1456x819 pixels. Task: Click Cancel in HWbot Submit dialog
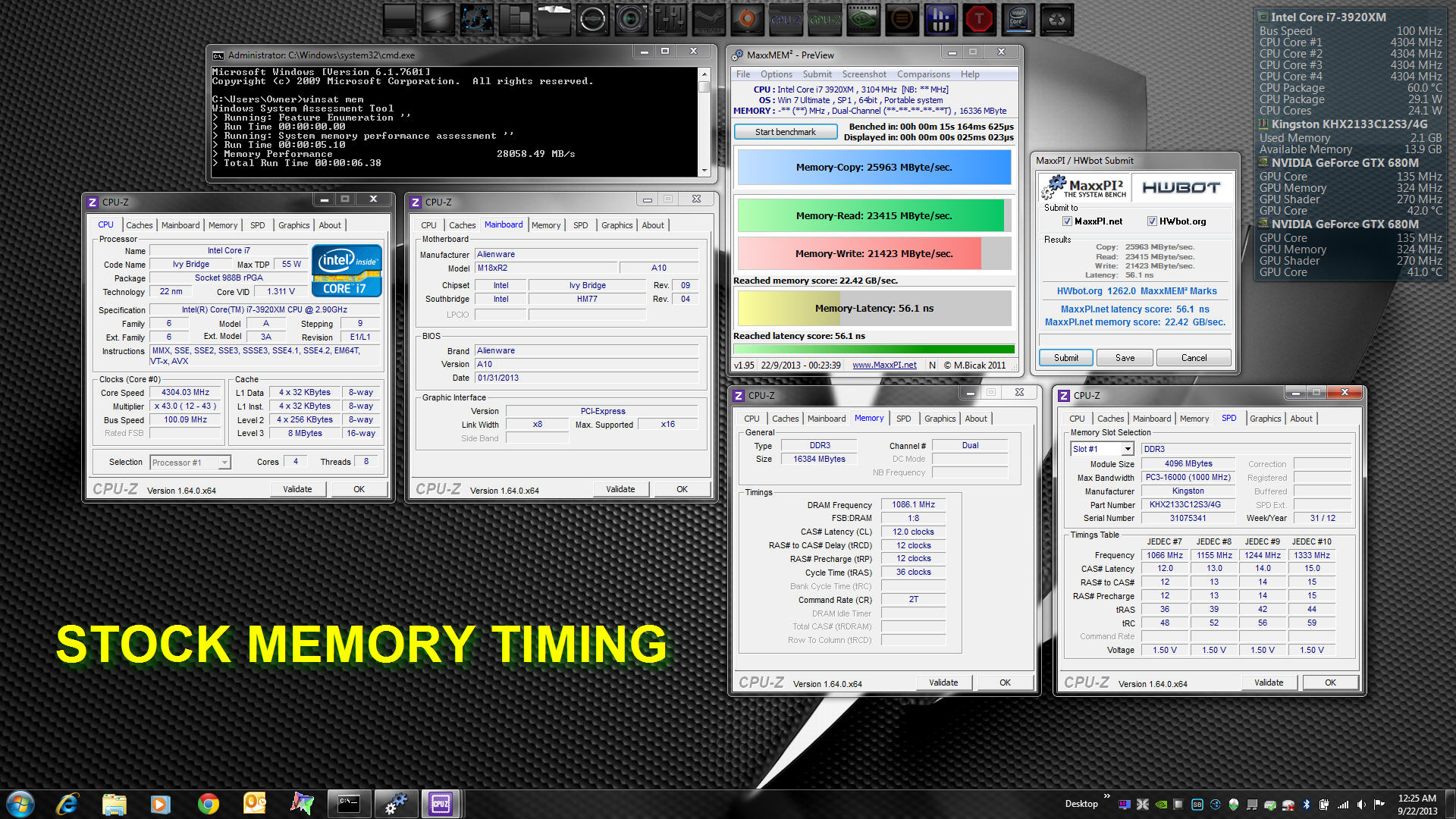1194,358
